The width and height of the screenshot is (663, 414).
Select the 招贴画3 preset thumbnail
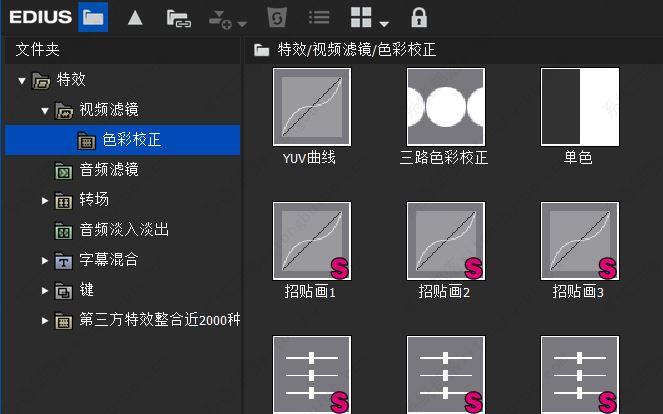pyautogui.click(x=580, y=241)
